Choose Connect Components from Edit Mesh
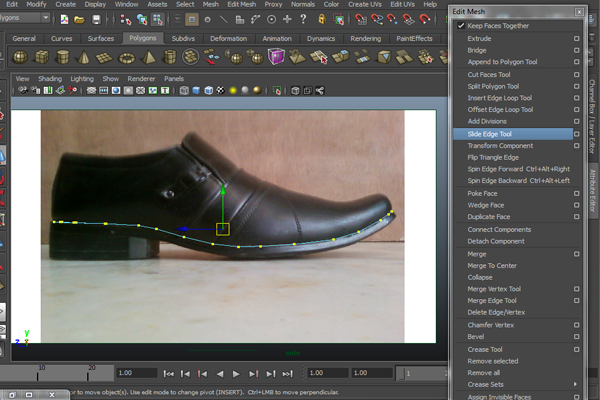Image resolution: width=600 pixels, height=400 pixels. [x=499, y=230]
